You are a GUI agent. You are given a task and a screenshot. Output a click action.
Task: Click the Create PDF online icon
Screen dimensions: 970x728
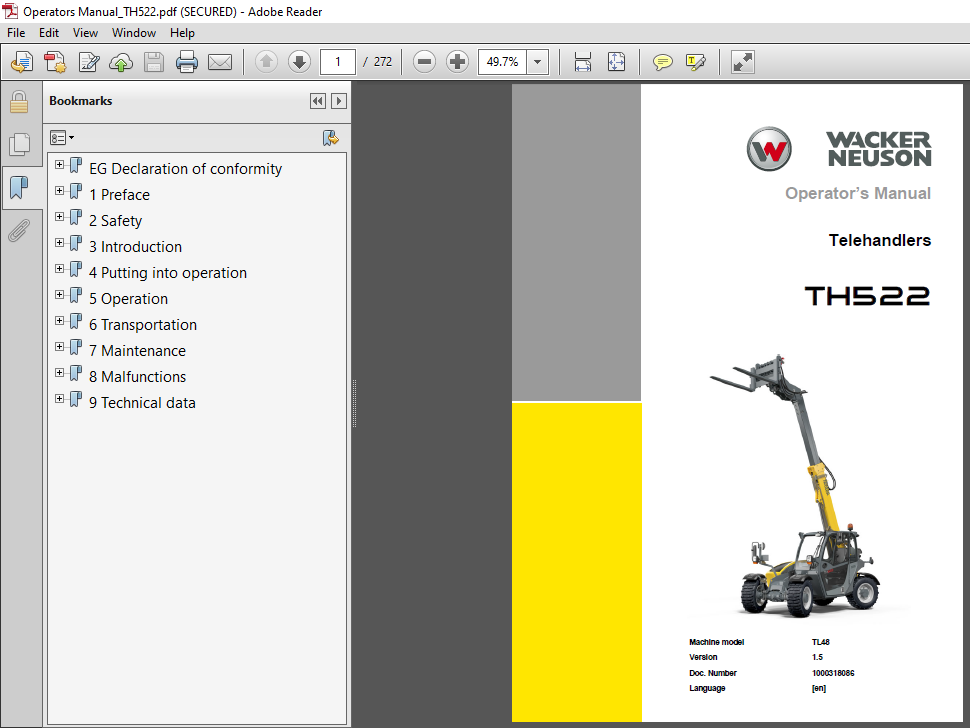pyautogui.click(x=22, y=62)
